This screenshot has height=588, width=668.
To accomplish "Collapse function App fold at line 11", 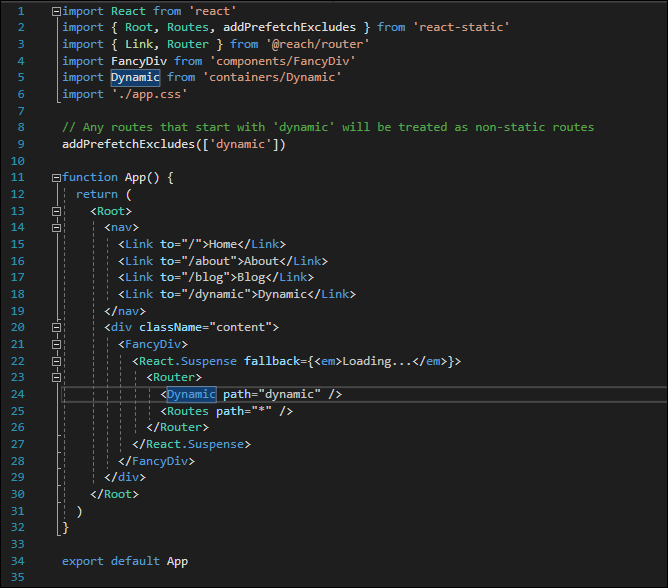I will [56, 178].
